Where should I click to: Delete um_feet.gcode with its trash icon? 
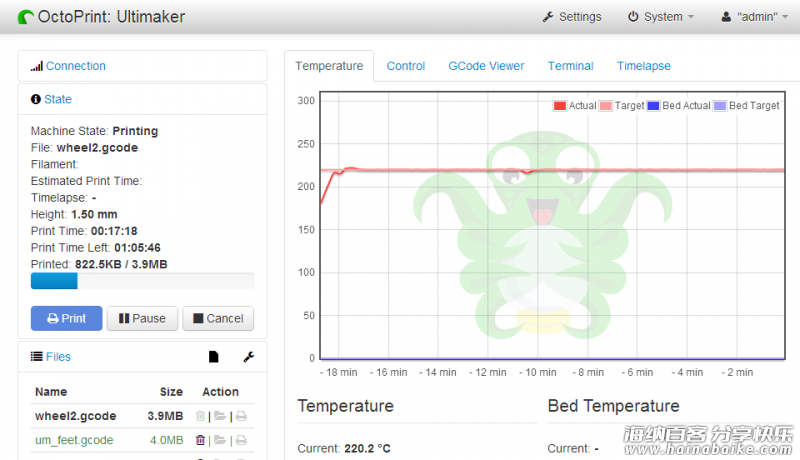(x=201, y=440)
